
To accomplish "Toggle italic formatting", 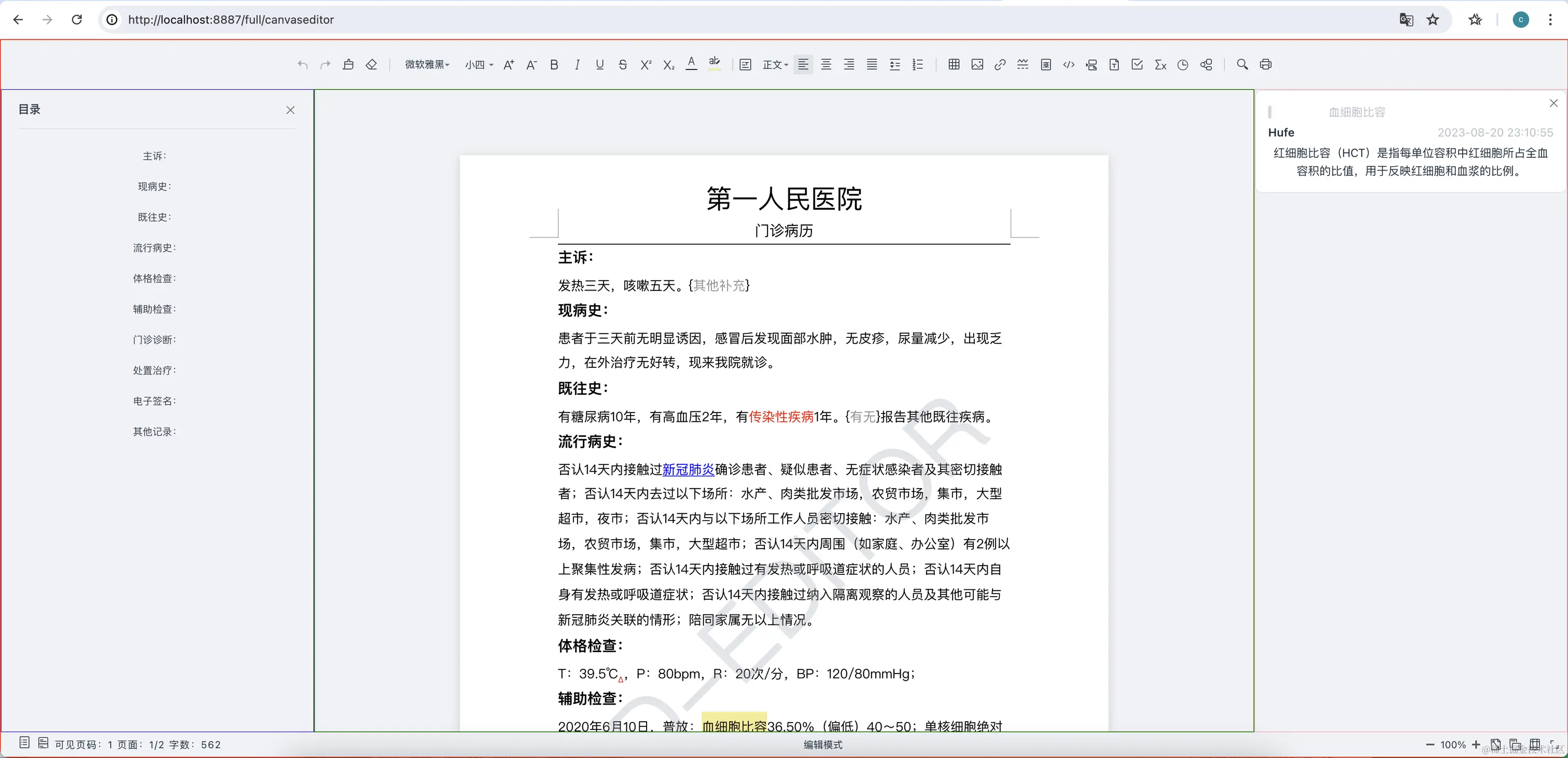I will pyautogui.click(x=577, y=64).
